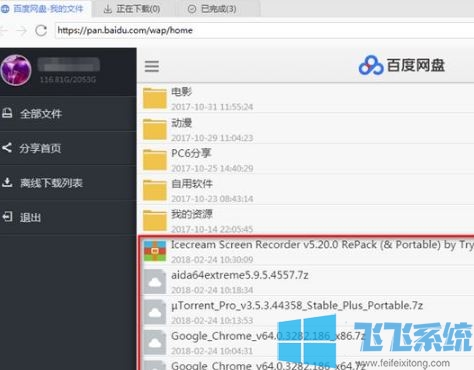The image size is (474, 370).
Task: Open the 动漫 folder icon
Action: click(155, 129)
